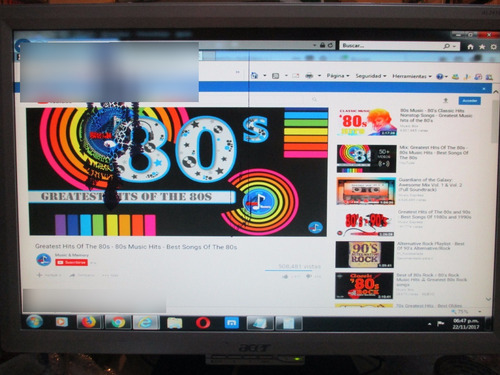Open the Herramientas dropdown menu
The width and height of the screenshot is (500, 375).
coord(412,76)
